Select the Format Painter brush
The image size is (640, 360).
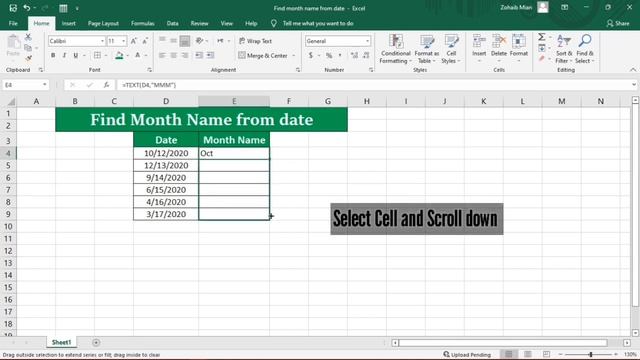click(28, 58)
